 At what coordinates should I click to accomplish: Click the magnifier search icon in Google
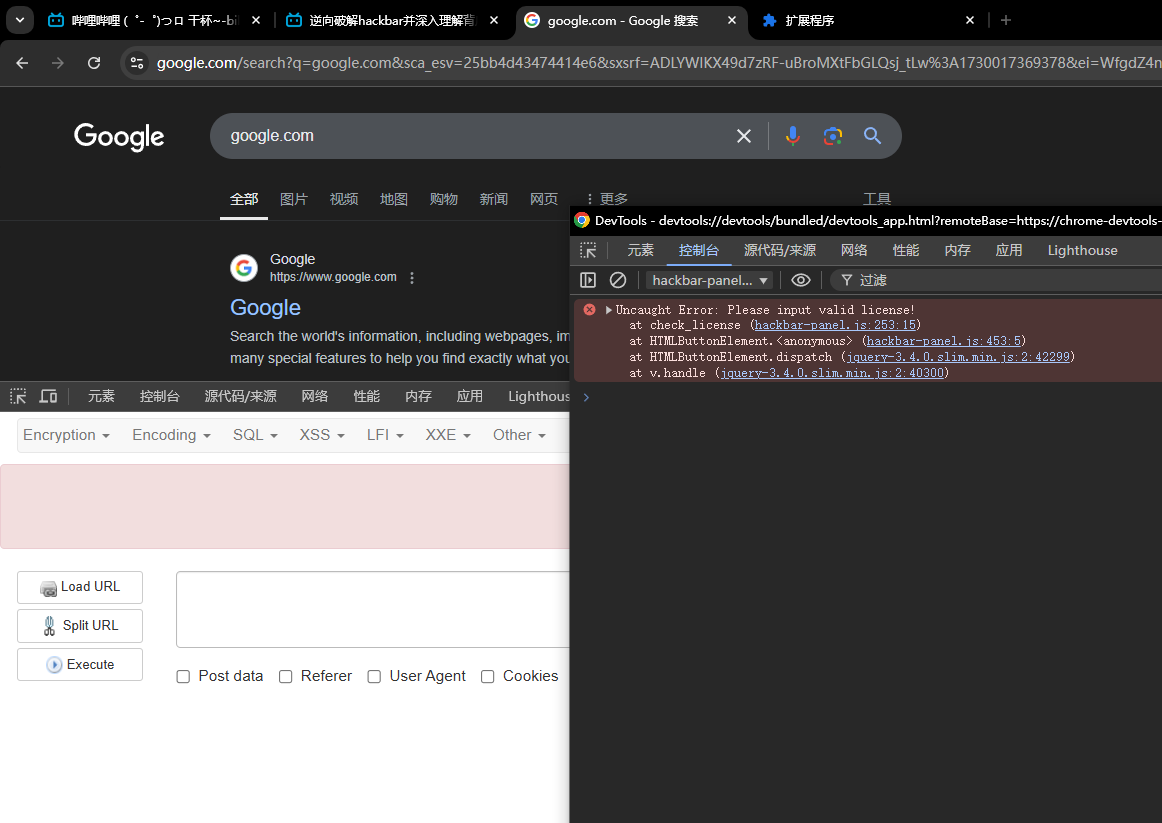click(873, 136)
